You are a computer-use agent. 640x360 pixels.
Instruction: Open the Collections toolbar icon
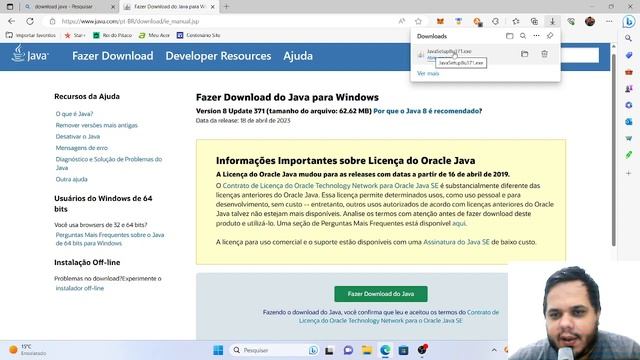coord(534,21)
